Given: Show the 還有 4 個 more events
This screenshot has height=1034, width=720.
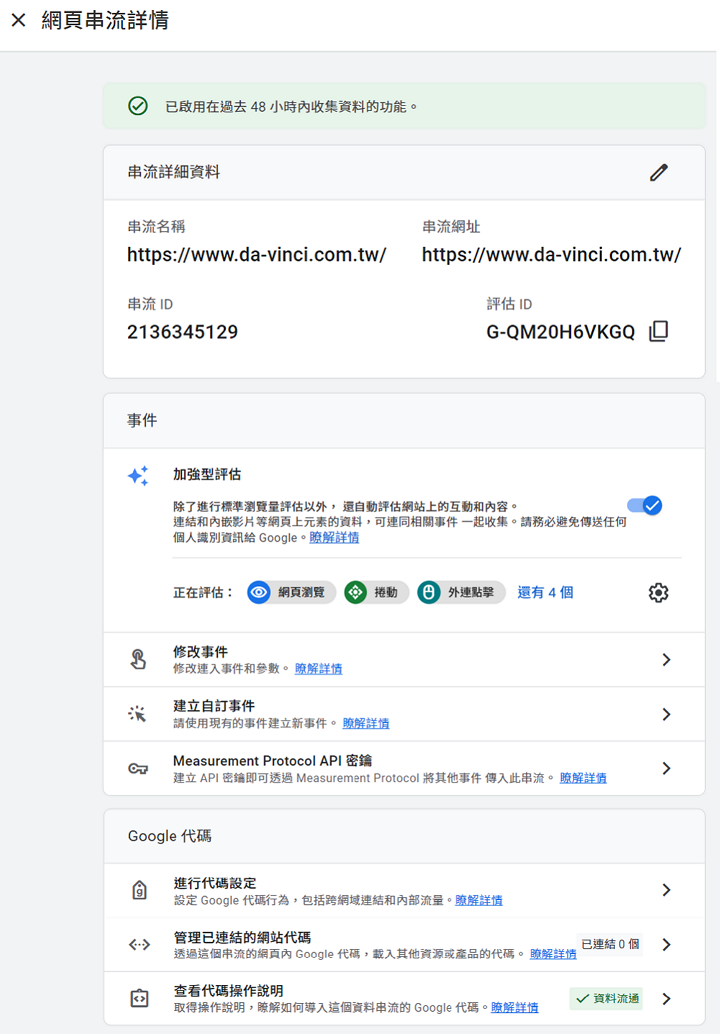Looking at the screenshot, I should (545, 592).
